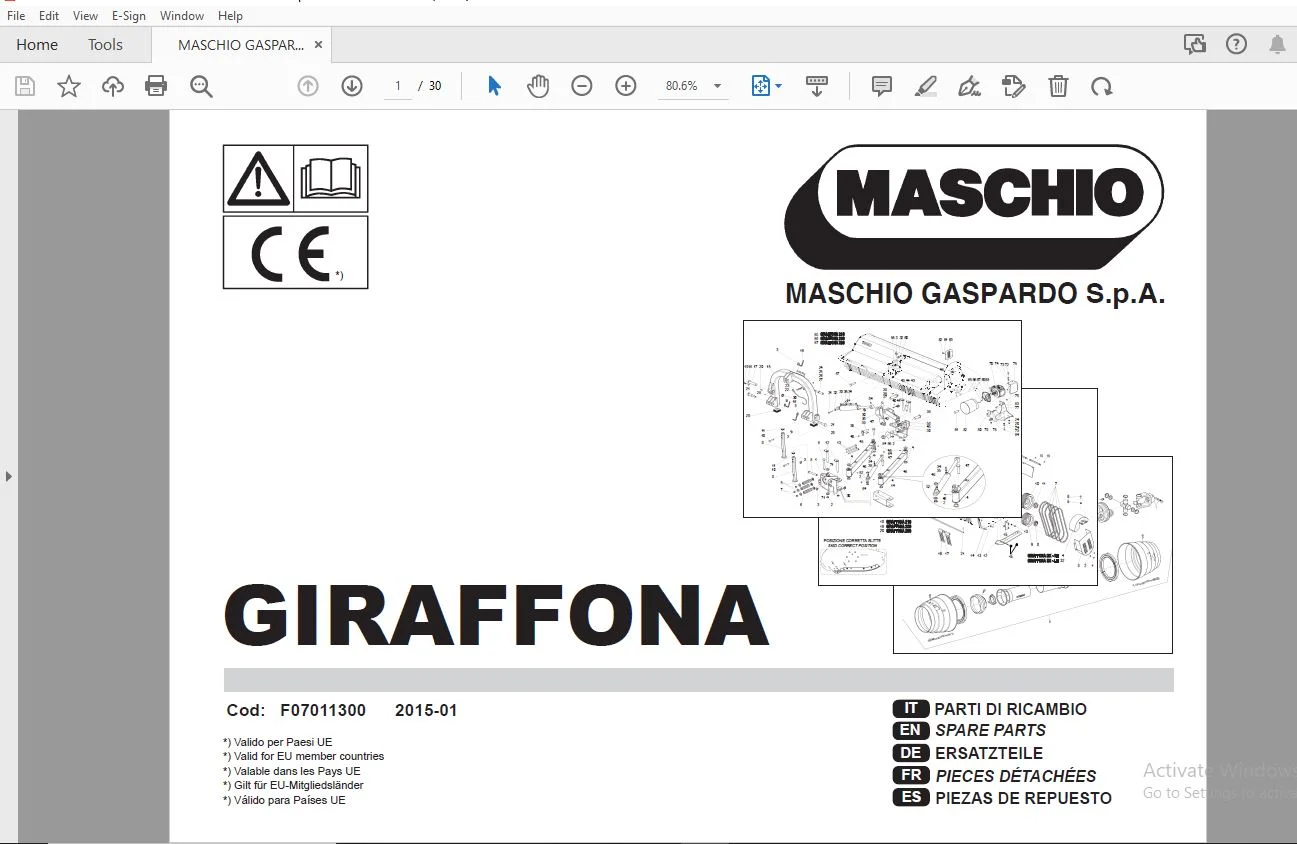Click 'SPARE PARTS' text
The image size is (1297, 844).
coord(990,731)
